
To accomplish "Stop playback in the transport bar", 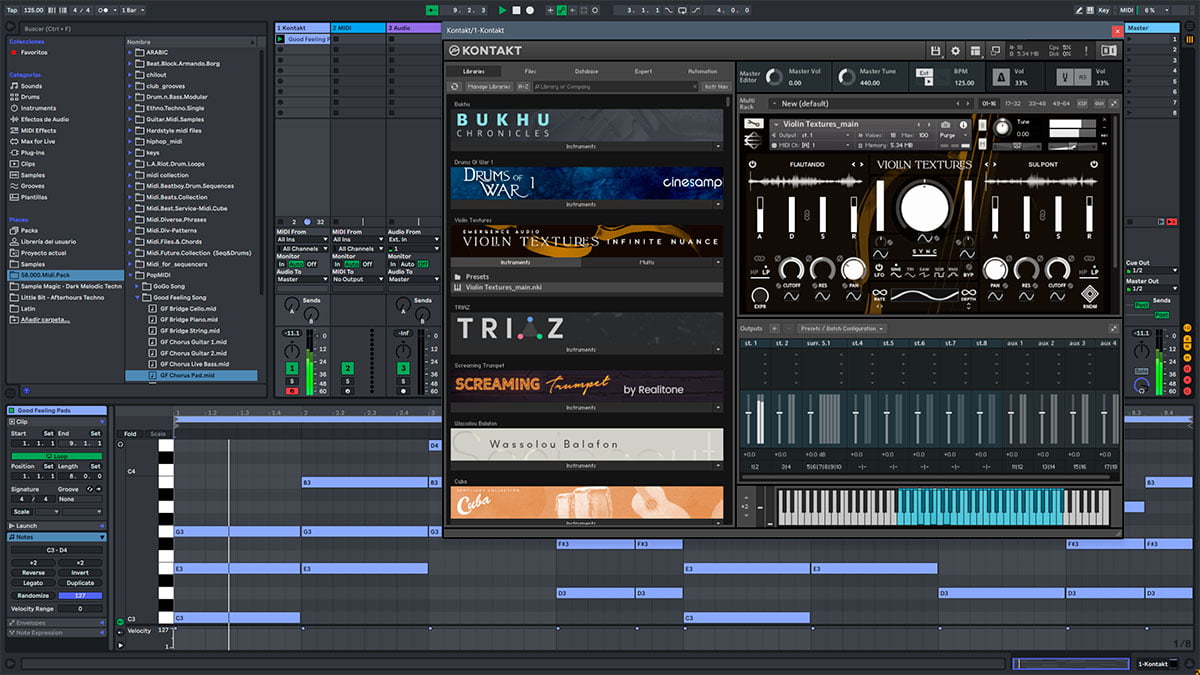I will tap(516, 10).
